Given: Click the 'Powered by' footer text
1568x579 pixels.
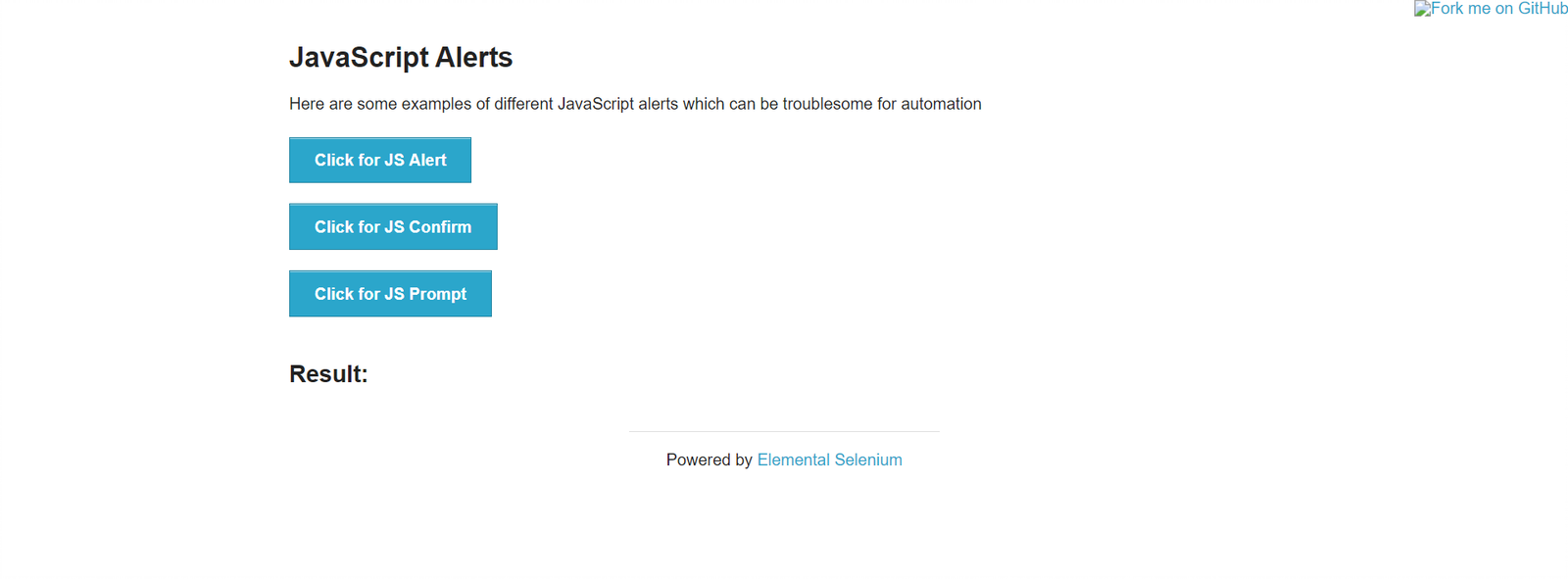Looking at the screenshot, I should [709, 459].
